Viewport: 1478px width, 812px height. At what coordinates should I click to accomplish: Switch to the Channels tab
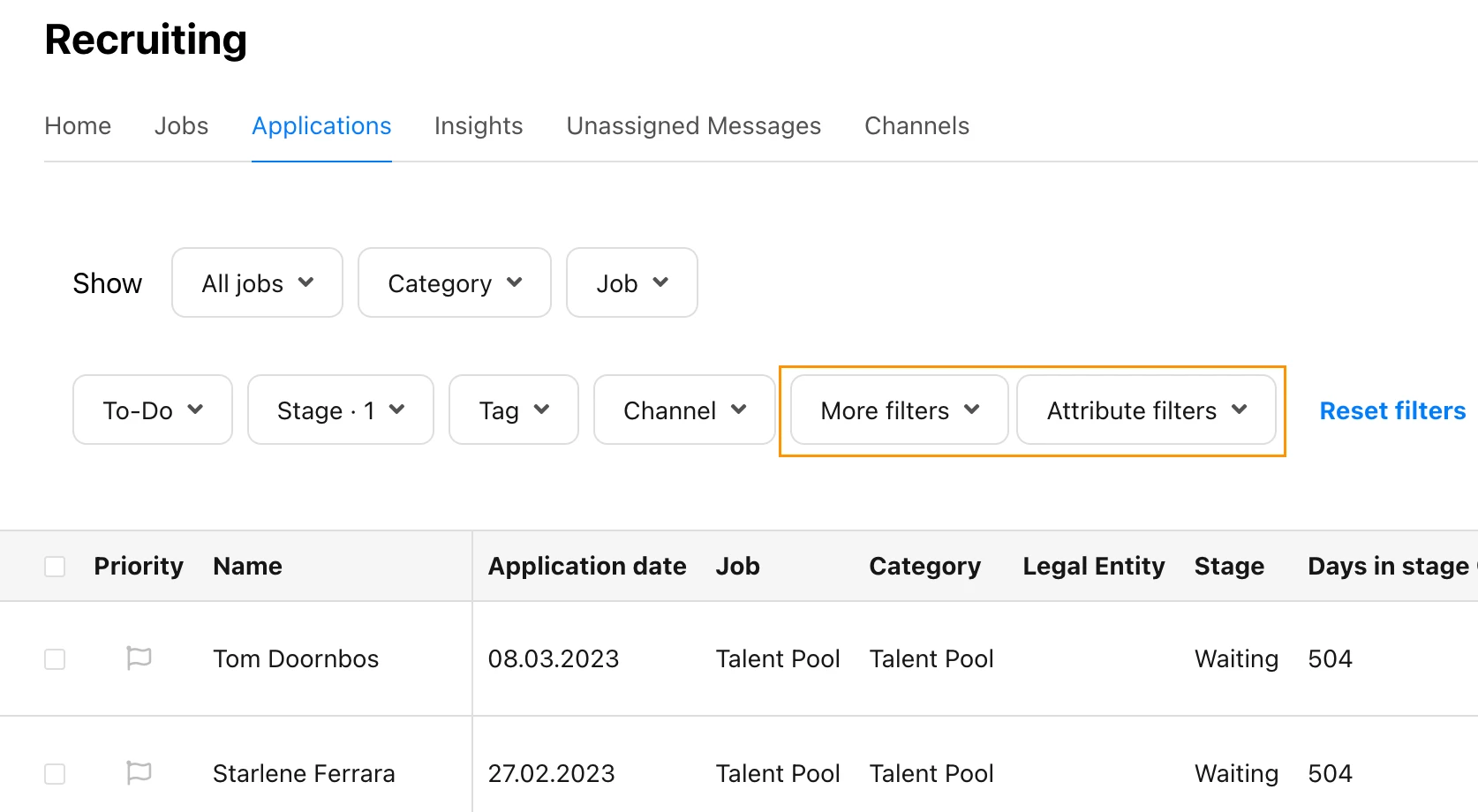point(916,125)
